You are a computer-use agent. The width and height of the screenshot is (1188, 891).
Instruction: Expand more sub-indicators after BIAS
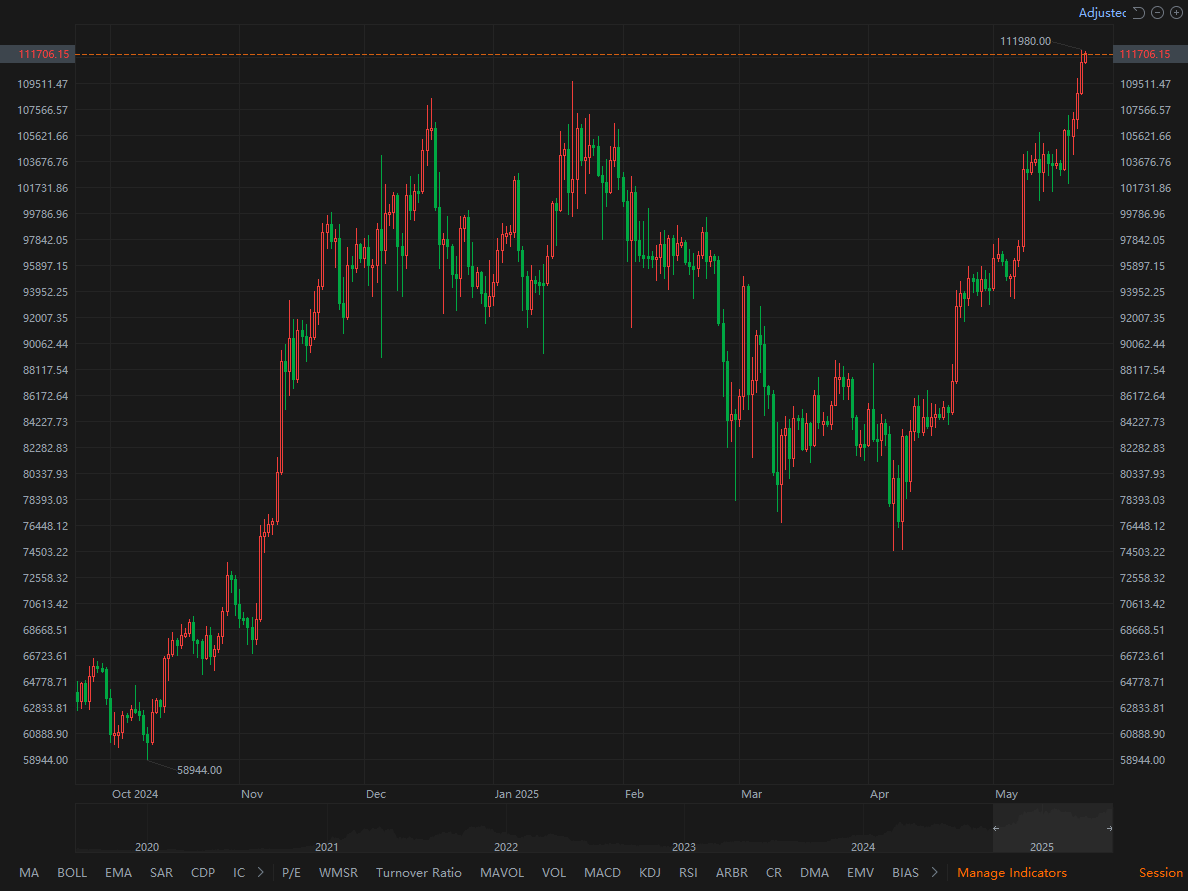pyautogui.click(x=934, y=872)
